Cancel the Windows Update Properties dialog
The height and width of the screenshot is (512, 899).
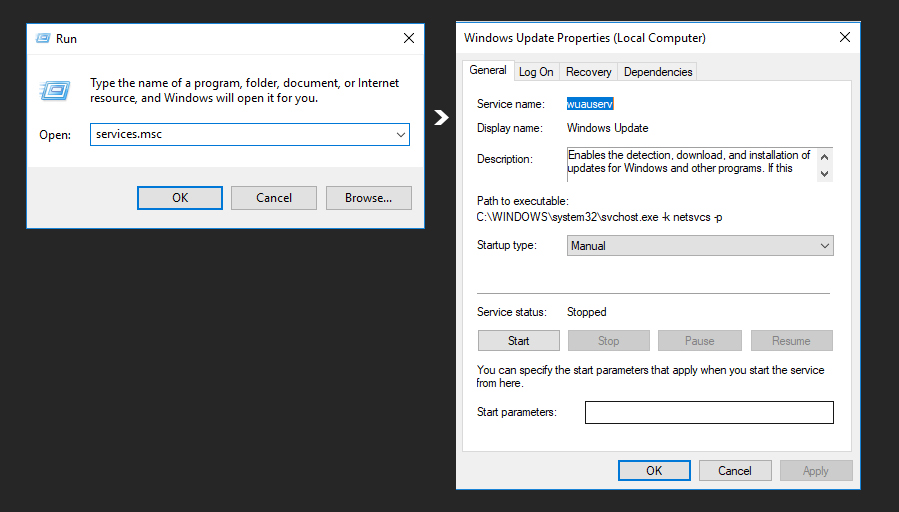click(735, 471)
